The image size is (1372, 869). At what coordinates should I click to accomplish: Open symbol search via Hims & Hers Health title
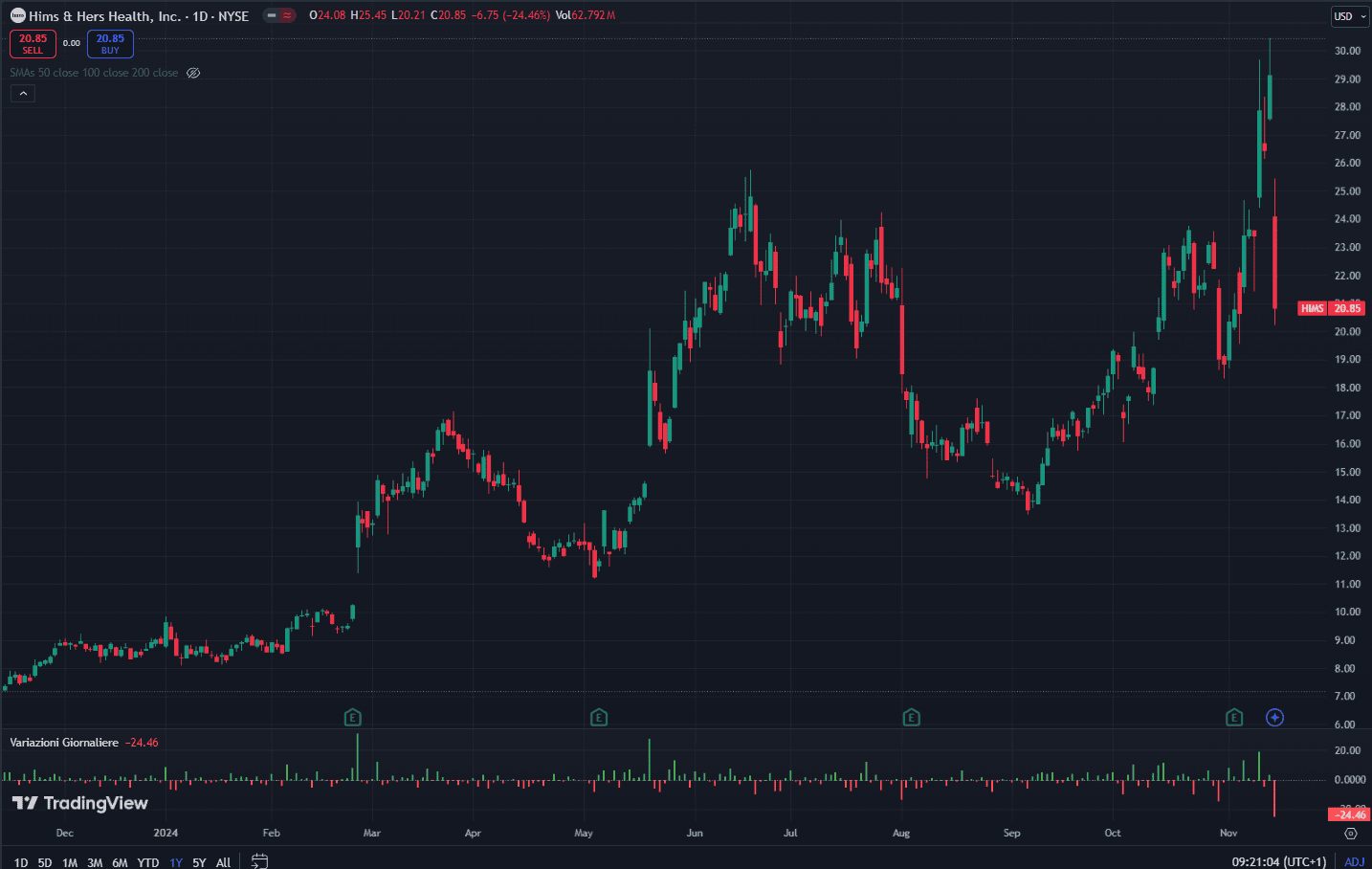click(104, 16)
